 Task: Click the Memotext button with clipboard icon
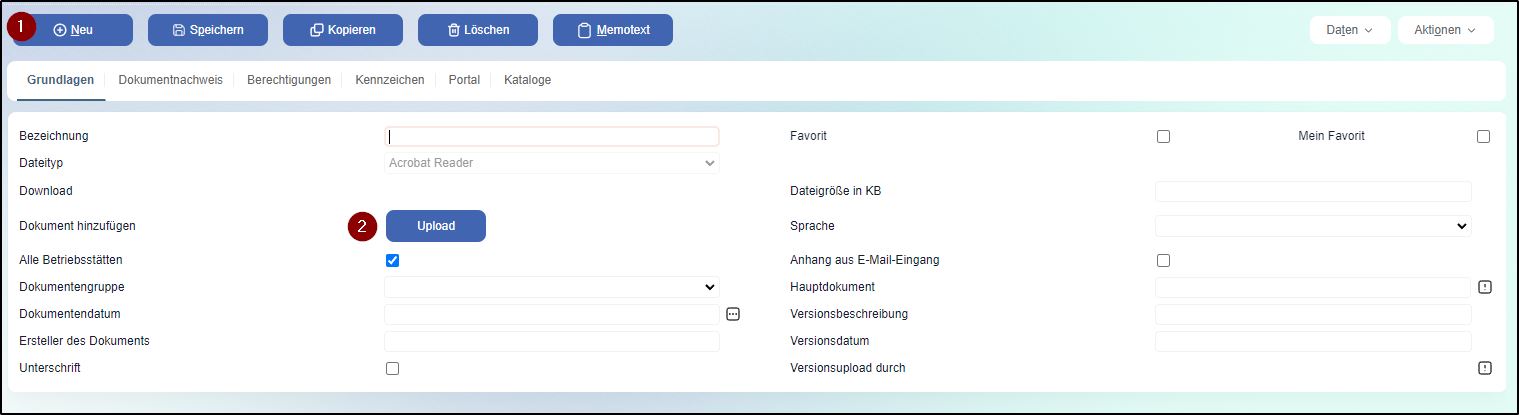pyautogui.click(x=613, y=30)
